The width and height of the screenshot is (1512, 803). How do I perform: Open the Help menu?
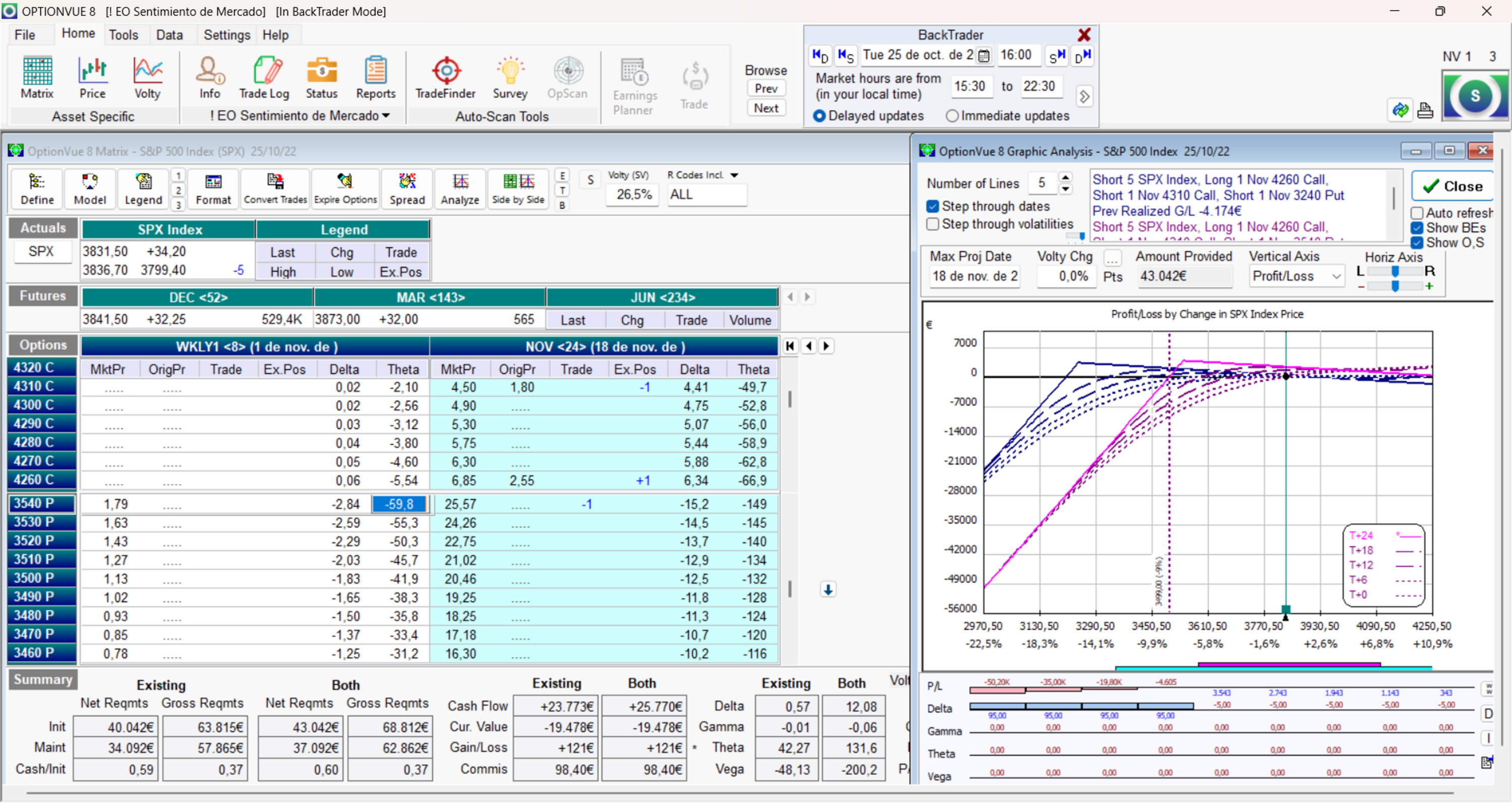(275, 35)
